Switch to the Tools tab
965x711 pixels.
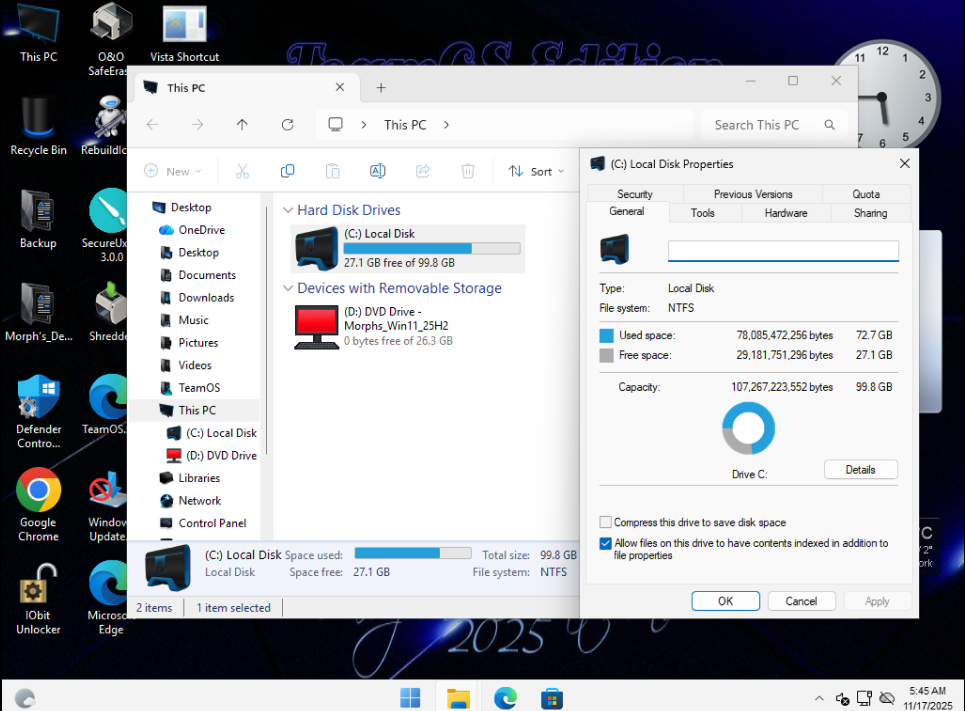coord(702,213)
